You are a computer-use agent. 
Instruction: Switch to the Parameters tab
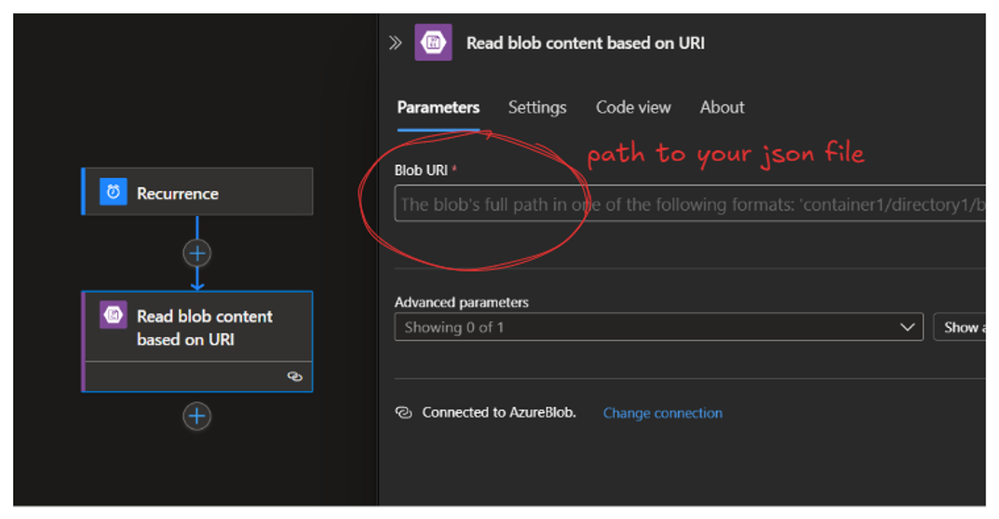tap(438, 108)
